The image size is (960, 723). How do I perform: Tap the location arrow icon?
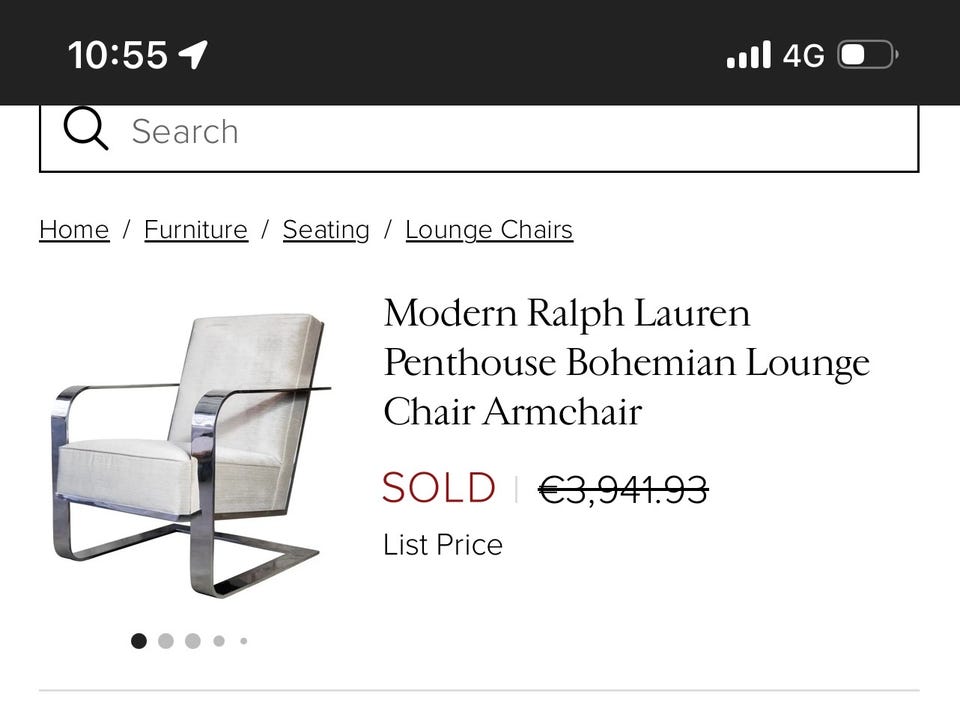pos(193,54)
